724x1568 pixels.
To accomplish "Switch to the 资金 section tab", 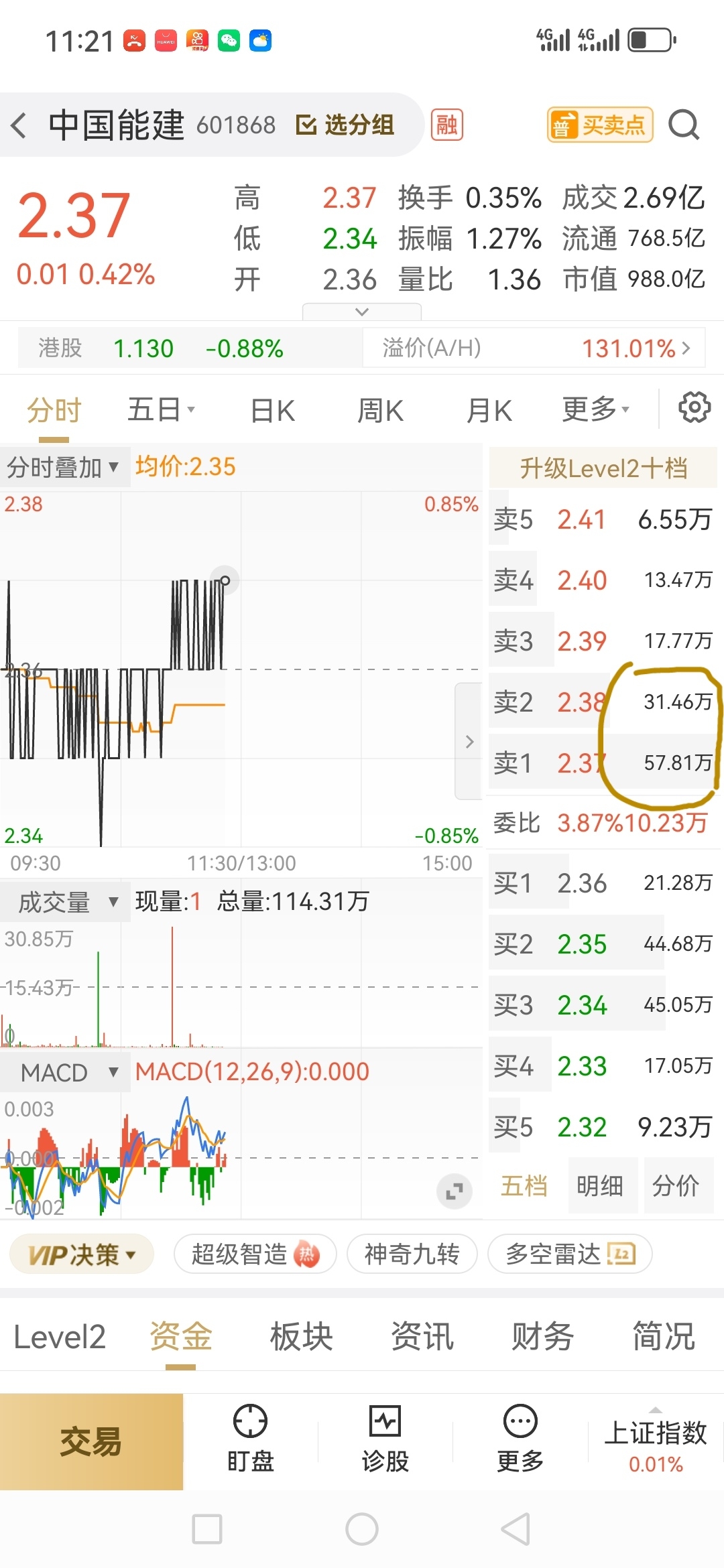I will point(180,1337).
